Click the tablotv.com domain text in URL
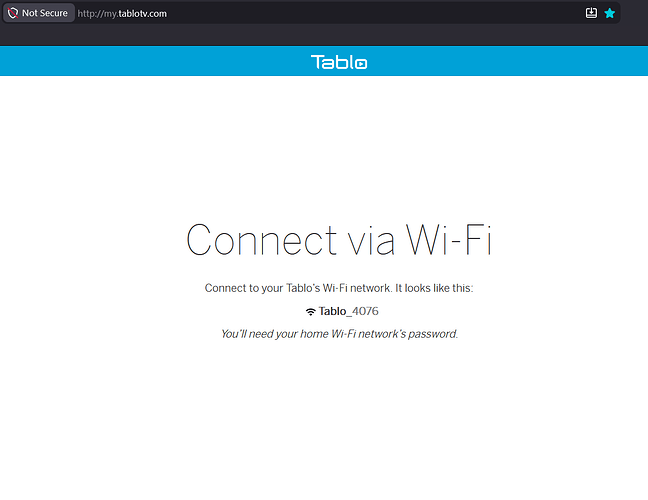This screenshot has width=648, height=500. (x=143, y=14)
